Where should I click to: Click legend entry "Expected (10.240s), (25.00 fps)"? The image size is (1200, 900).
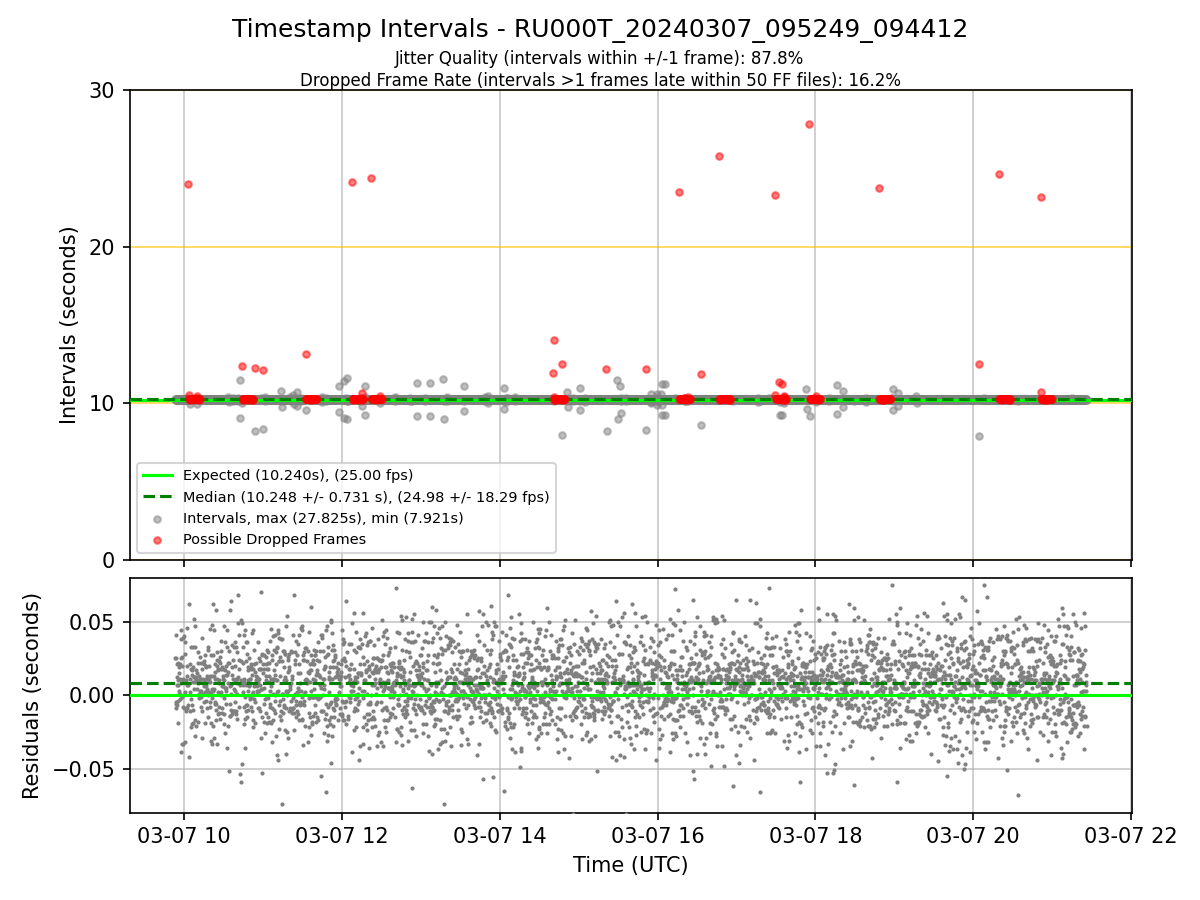pyautogui.click(x=298, y=475)
